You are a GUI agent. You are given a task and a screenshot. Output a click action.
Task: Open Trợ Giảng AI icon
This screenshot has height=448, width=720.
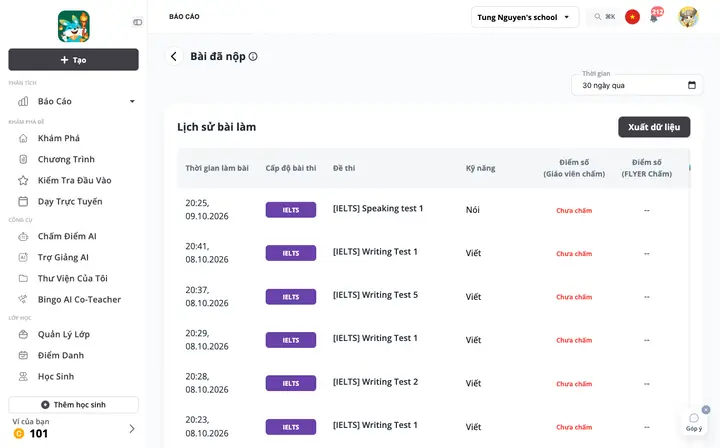point(23,258)
